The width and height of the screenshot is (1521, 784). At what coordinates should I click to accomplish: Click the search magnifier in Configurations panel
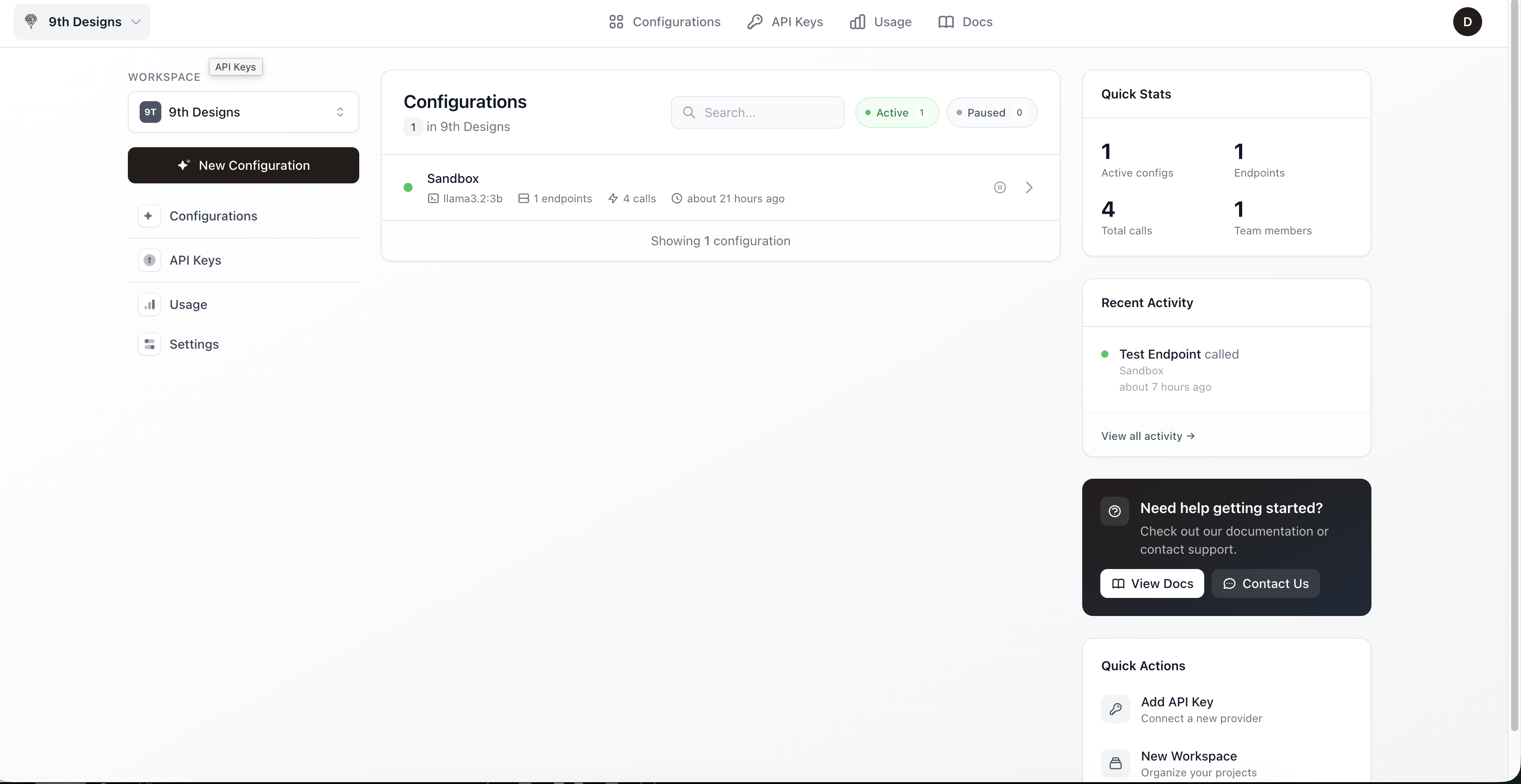coord(689,112)
